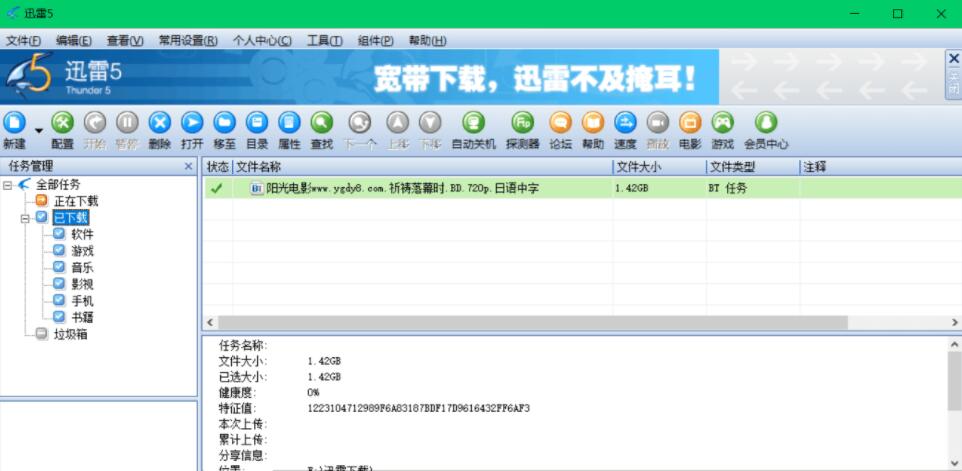
Task: Sort by the 文件类型 column header
Action: click(753, 167)
